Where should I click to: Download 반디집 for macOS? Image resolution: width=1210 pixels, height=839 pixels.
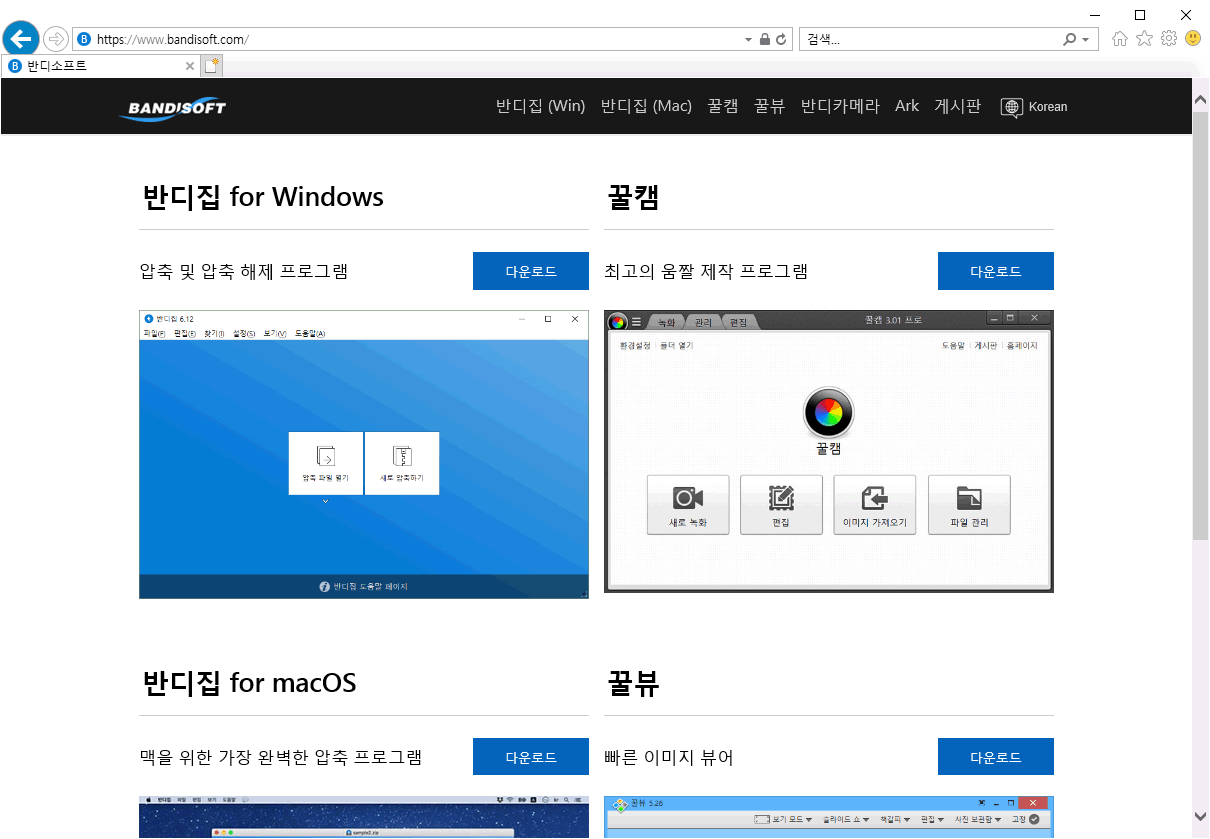531,756
